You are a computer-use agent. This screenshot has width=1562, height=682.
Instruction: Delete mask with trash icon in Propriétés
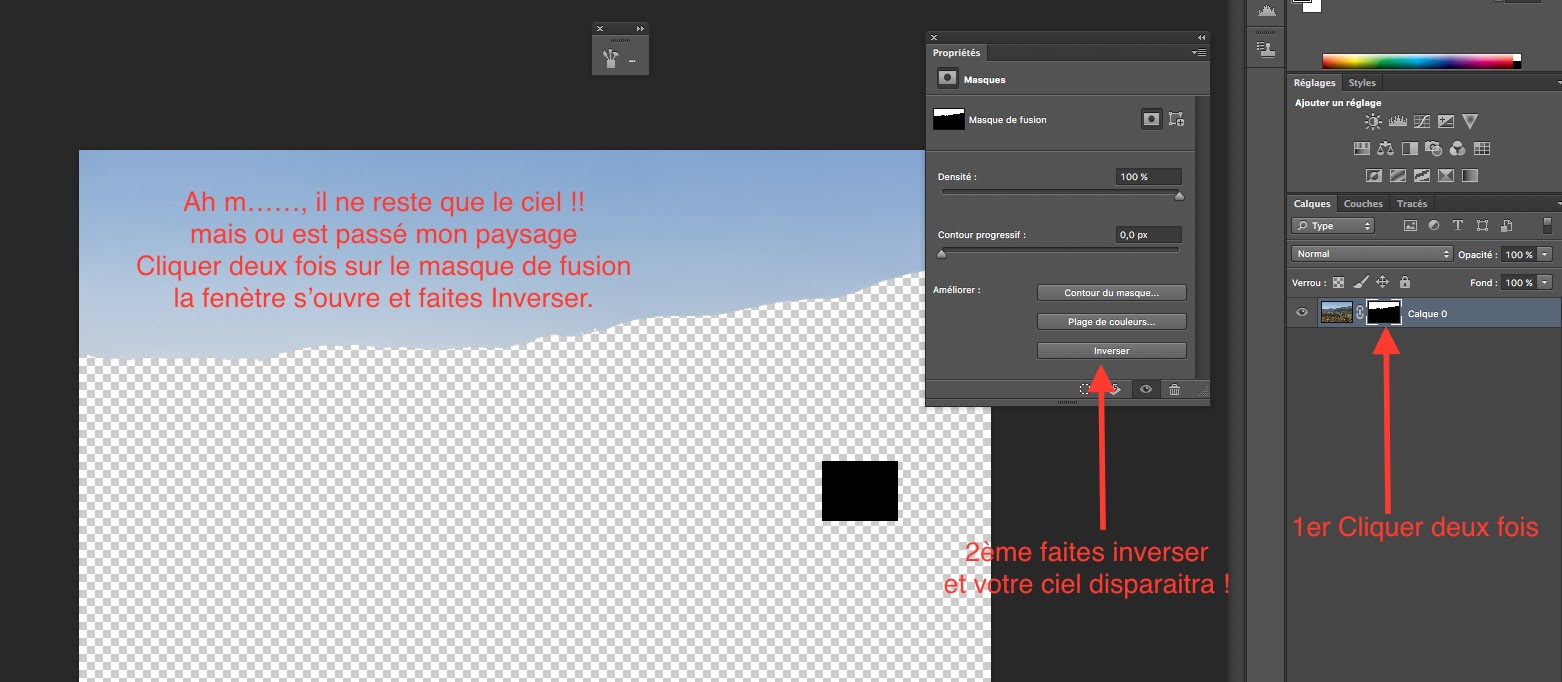pyautogui.click(x=1175, y=390)
